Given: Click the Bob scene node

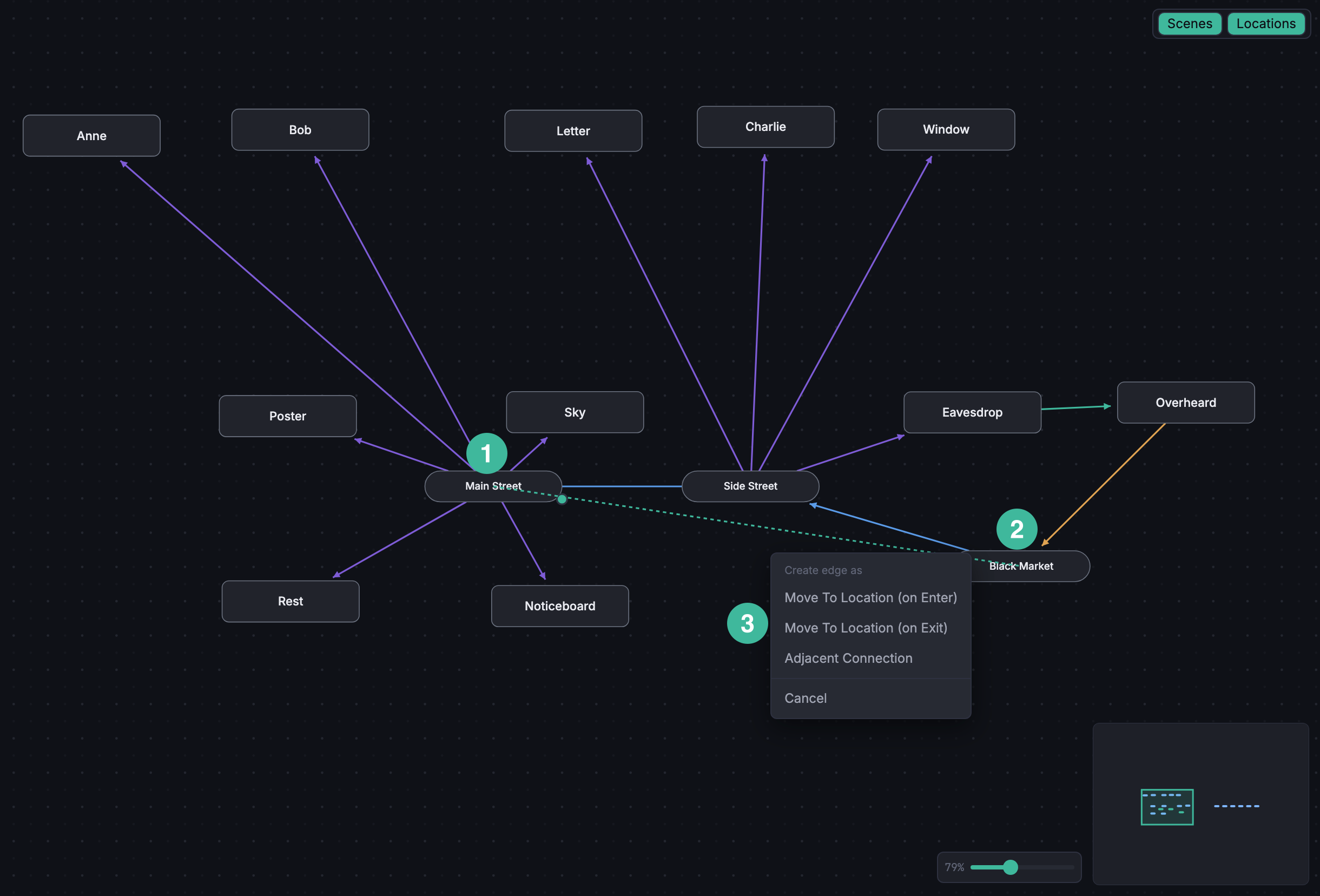Looking at the screenshot, I should coord(300,130).
